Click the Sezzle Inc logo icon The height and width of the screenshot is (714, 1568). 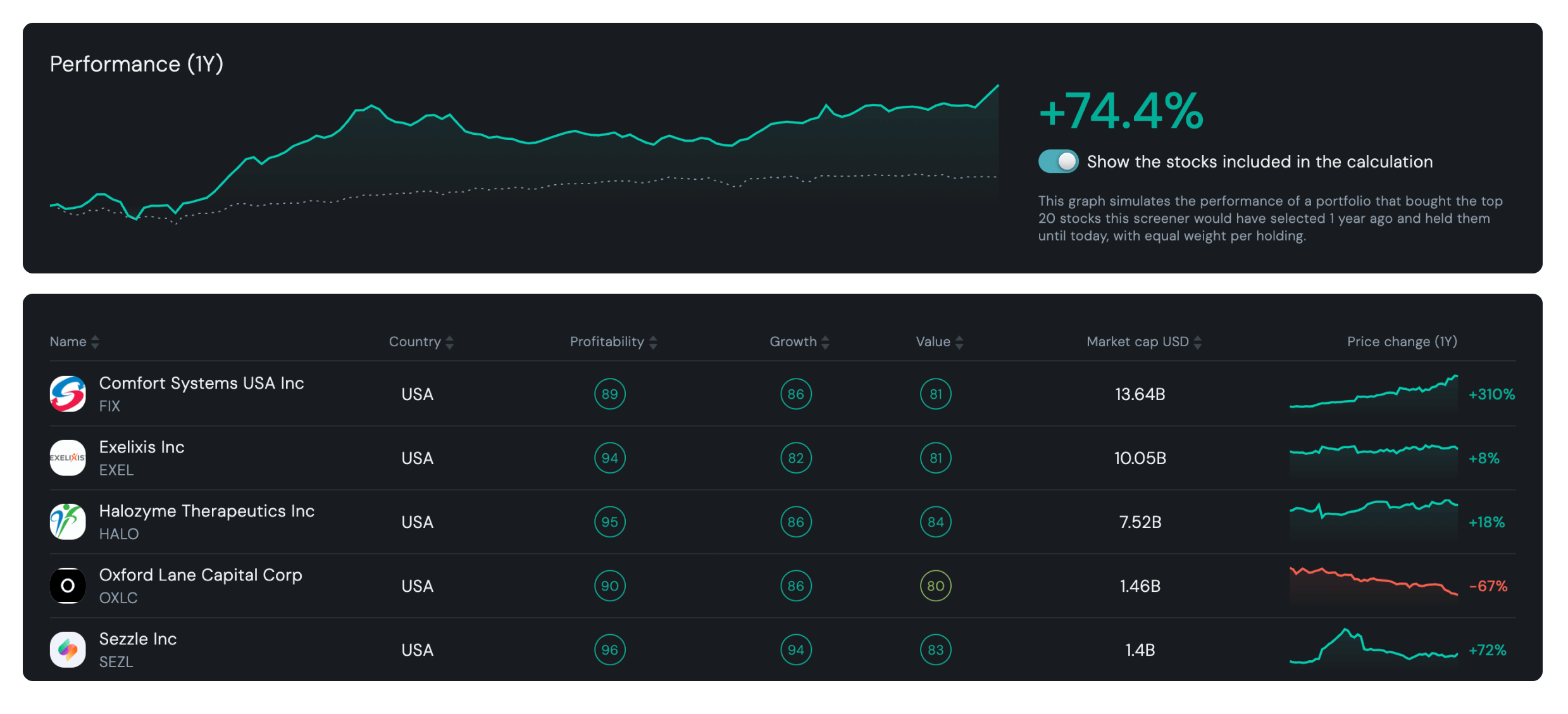click(x=68, y=649)
